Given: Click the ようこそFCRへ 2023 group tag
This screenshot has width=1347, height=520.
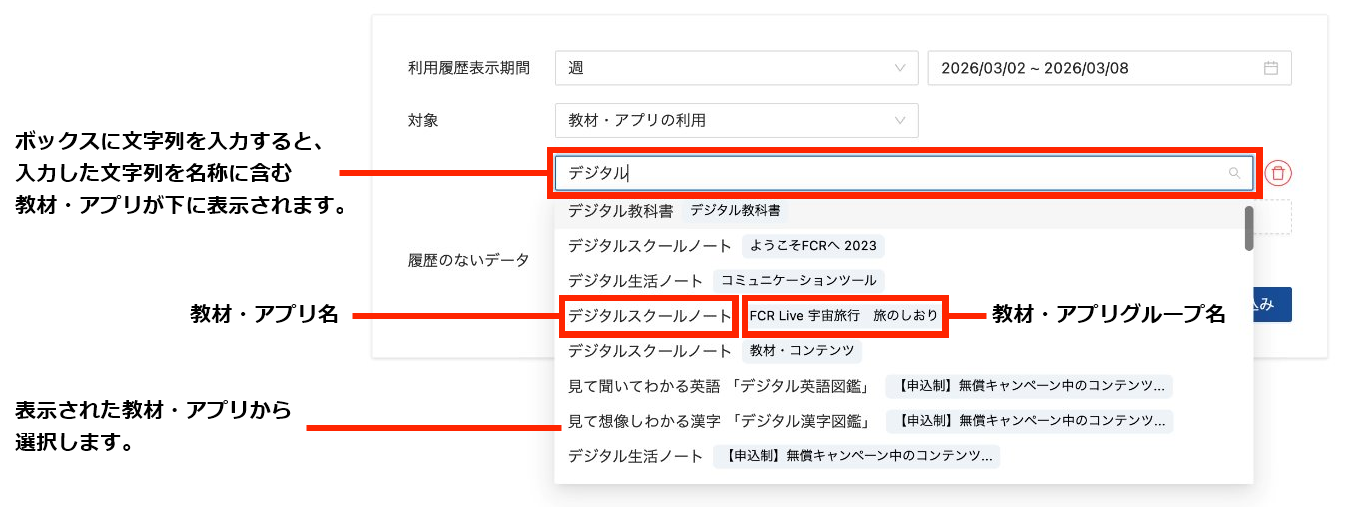Looking at the screenshot, I should tap(812, 246).
